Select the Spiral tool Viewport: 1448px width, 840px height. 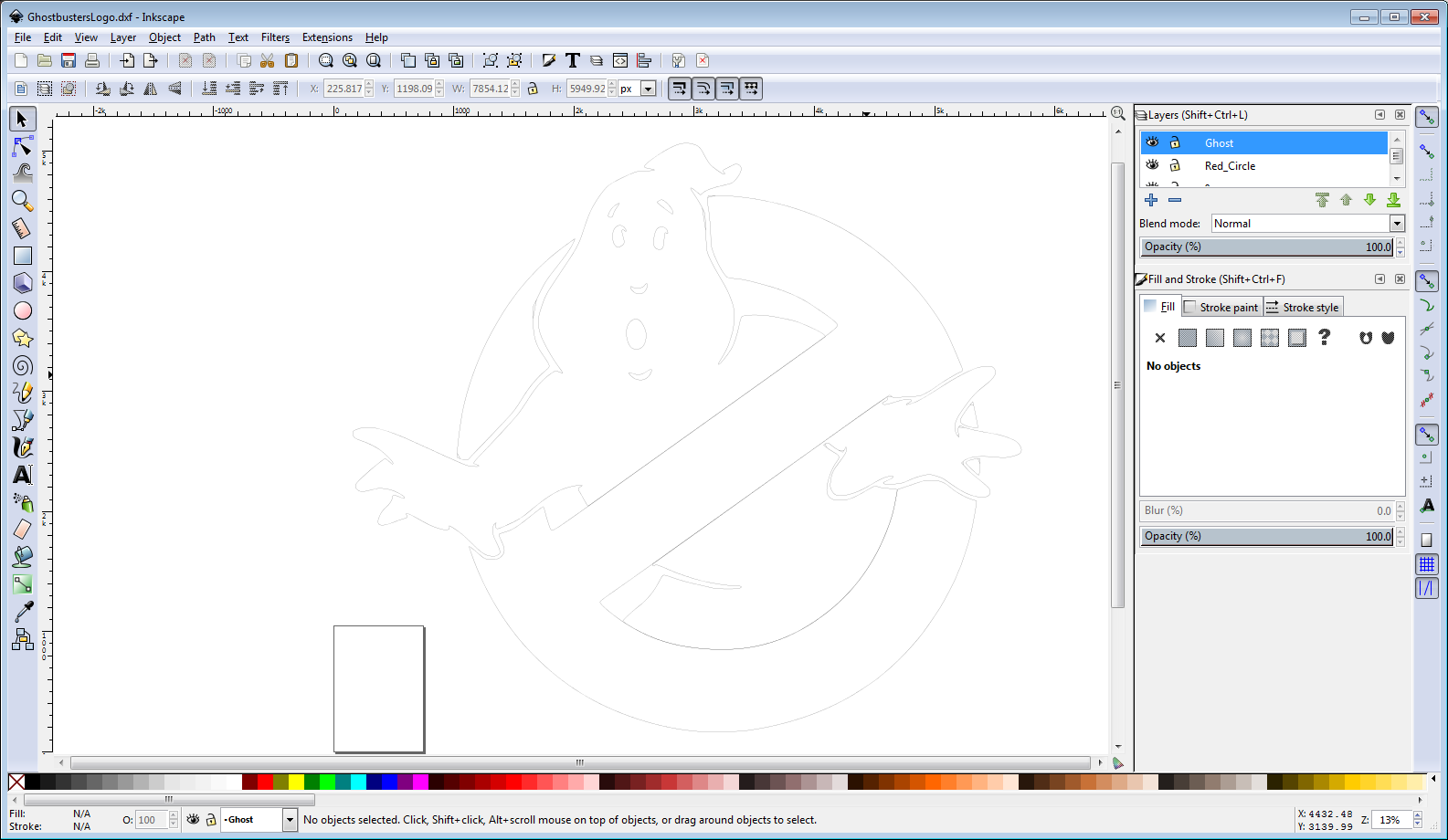(23, 365)
